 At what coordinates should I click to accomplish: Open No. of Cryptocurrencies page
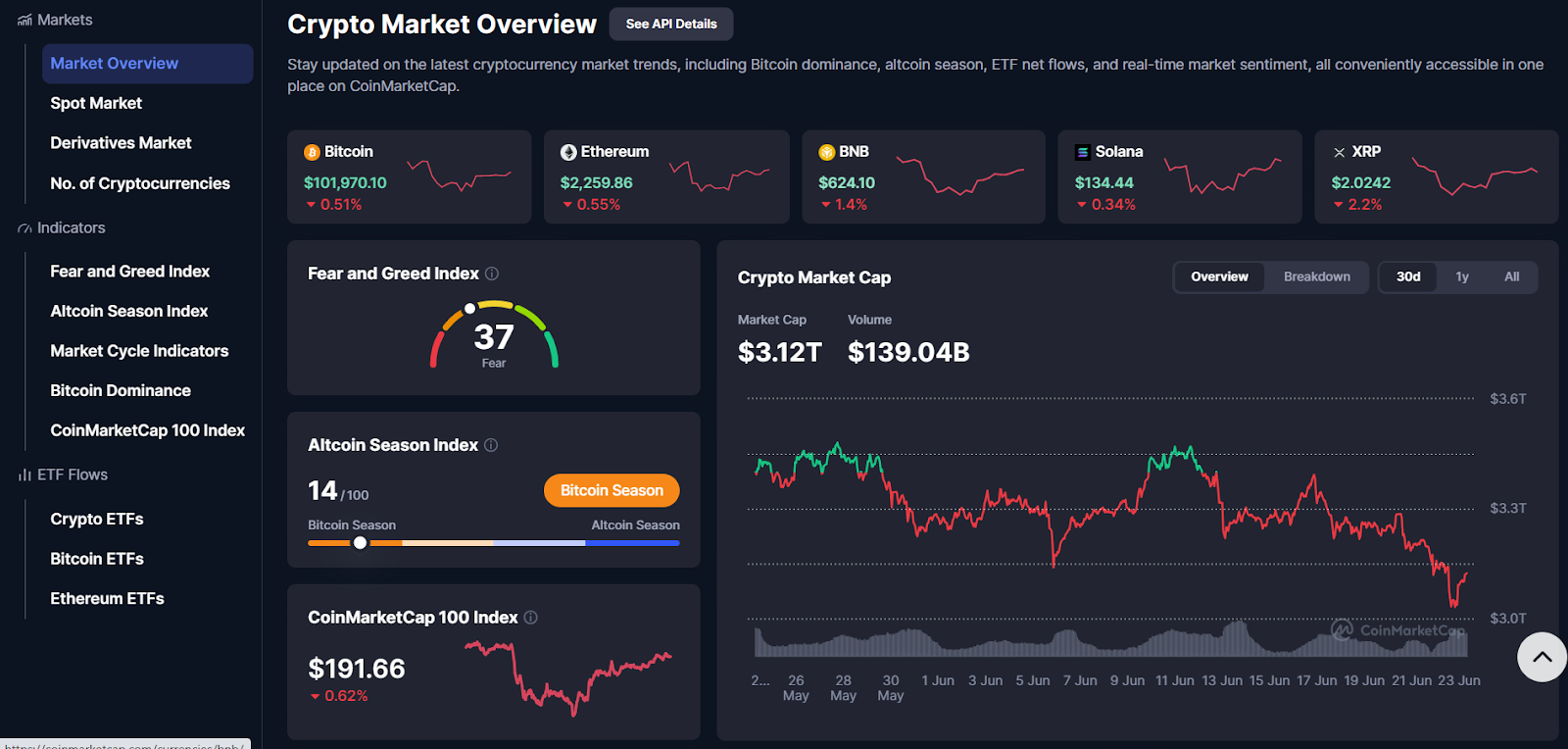[x=140, y=183]
